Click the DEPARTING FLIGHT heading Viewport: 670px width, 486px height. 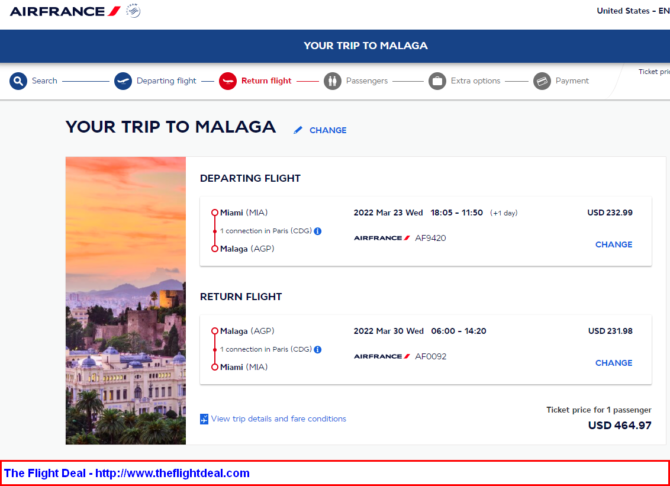pyautogui.click(x=250, y=178)
